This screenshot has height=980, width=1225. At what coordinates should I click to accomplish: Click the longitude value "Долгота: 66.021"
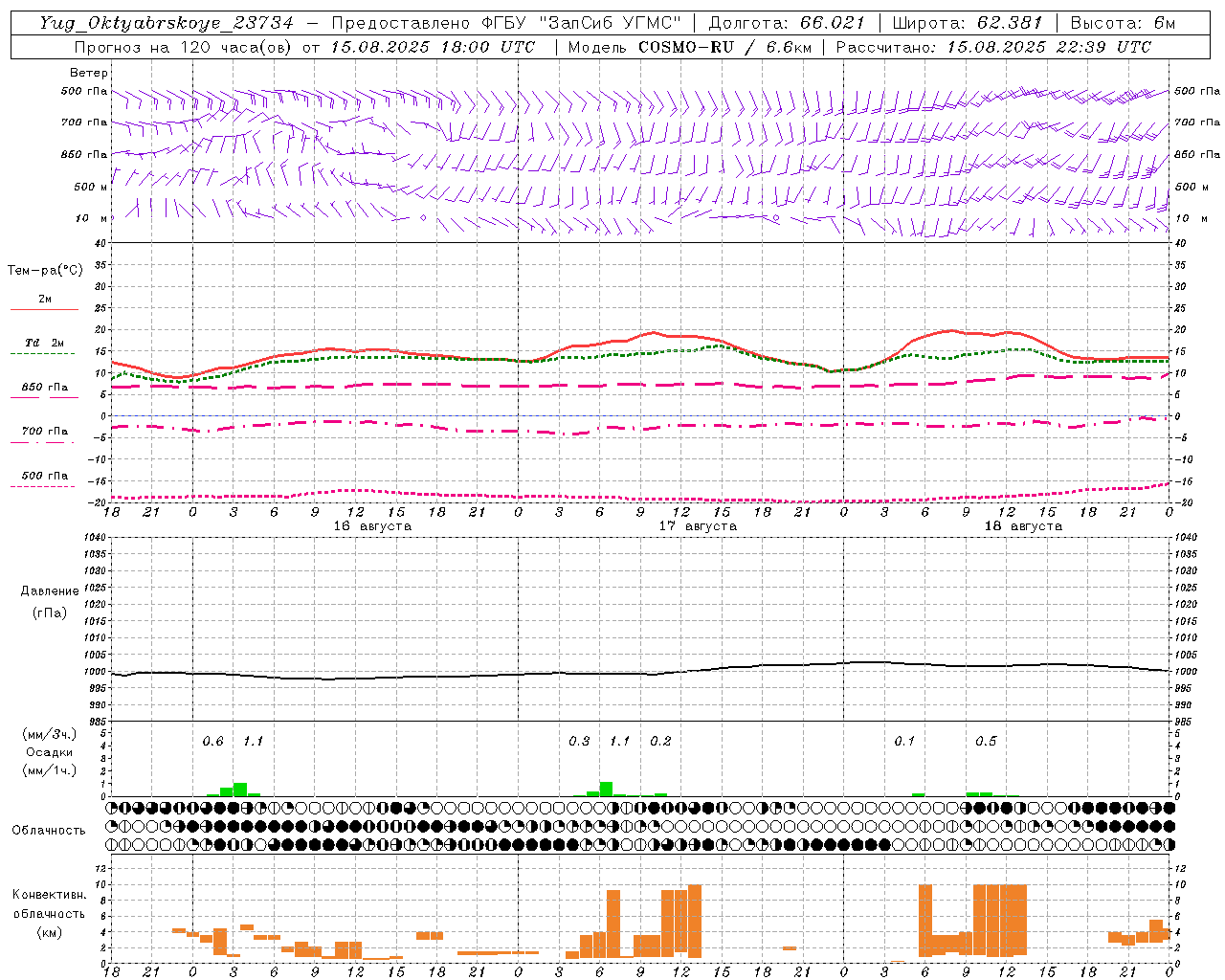click(x=787, y=23)
